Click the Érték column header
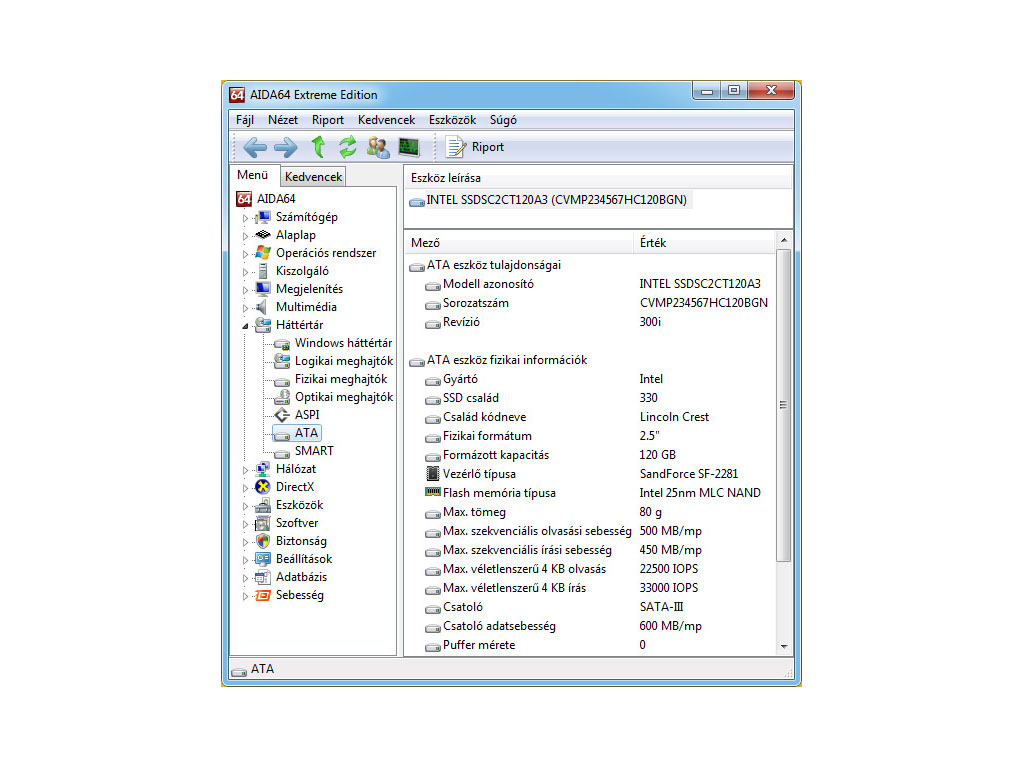Screen dimensions: 1024x768 [x=654, y=243]
